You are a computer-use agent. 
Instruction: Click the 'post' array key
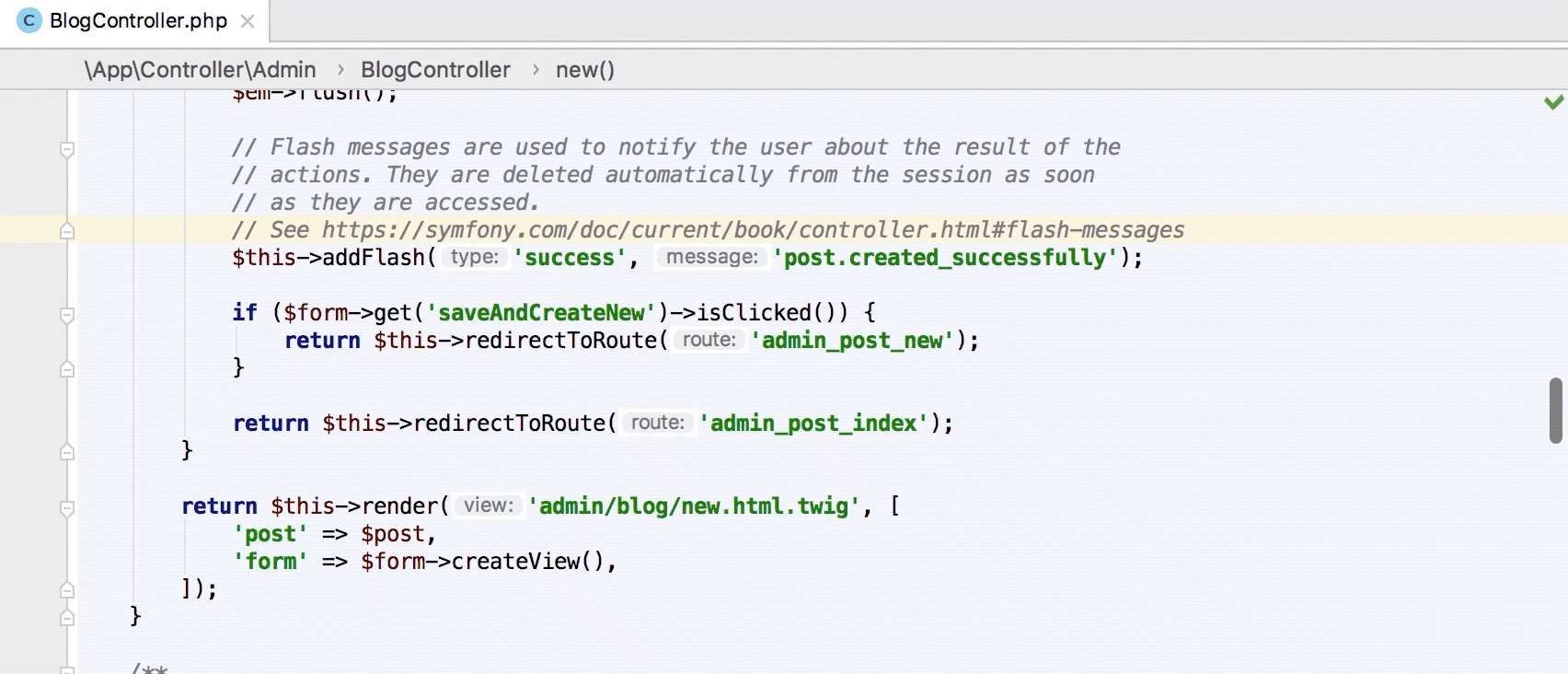tap(271, 534)
